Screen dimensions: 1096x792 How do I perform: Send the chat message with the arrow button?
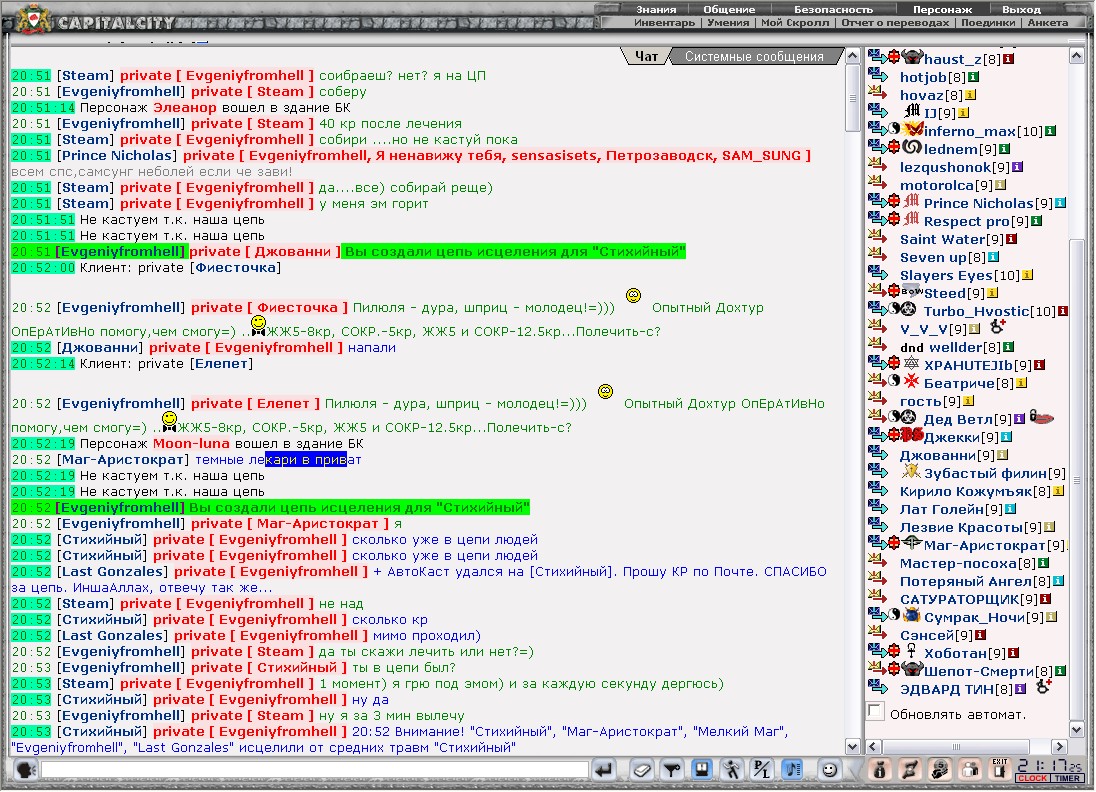click(x=604, y=770)
